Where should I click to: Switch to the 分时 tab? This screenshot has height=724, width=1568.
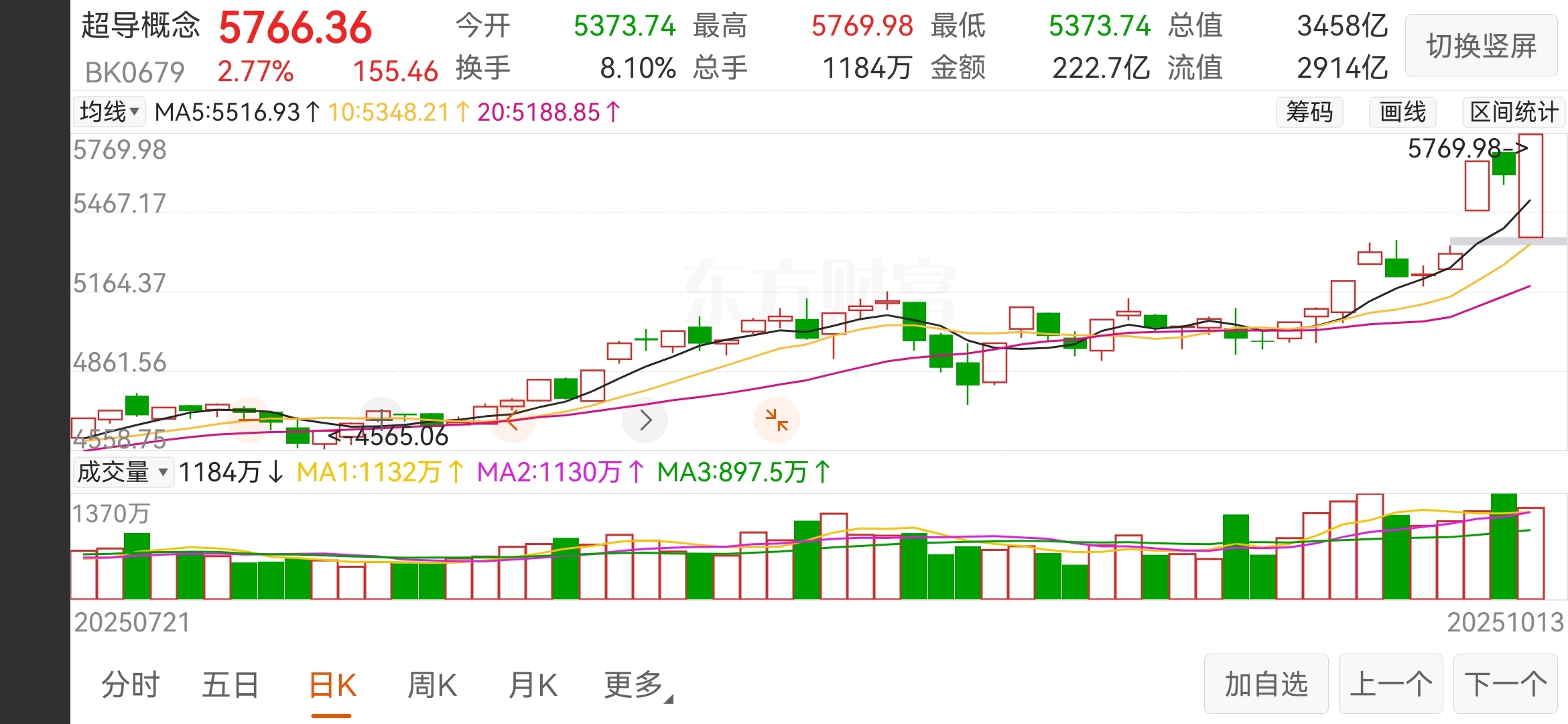131,685
